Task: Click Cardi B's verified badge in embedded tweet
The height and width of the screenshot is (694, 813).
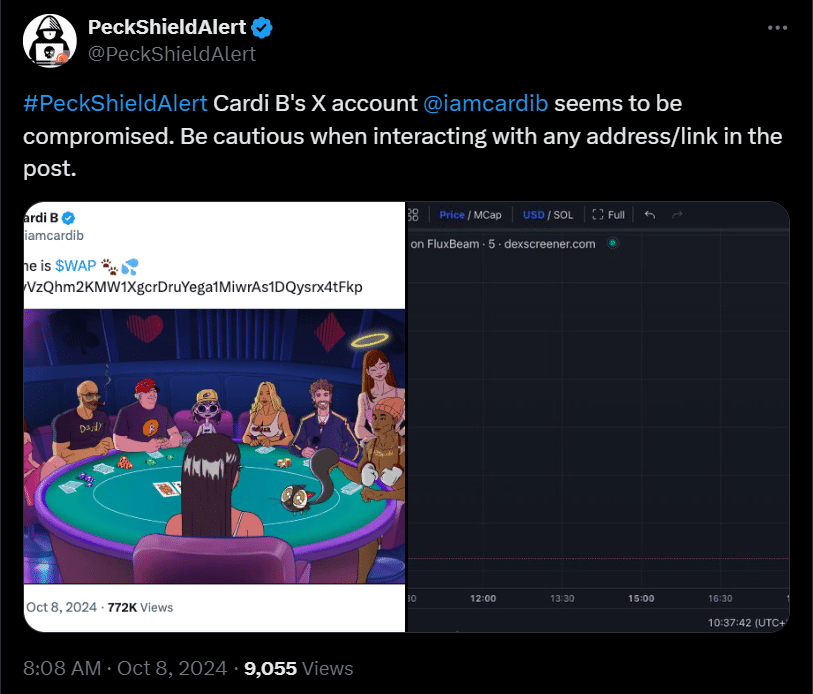Action: 66,217
